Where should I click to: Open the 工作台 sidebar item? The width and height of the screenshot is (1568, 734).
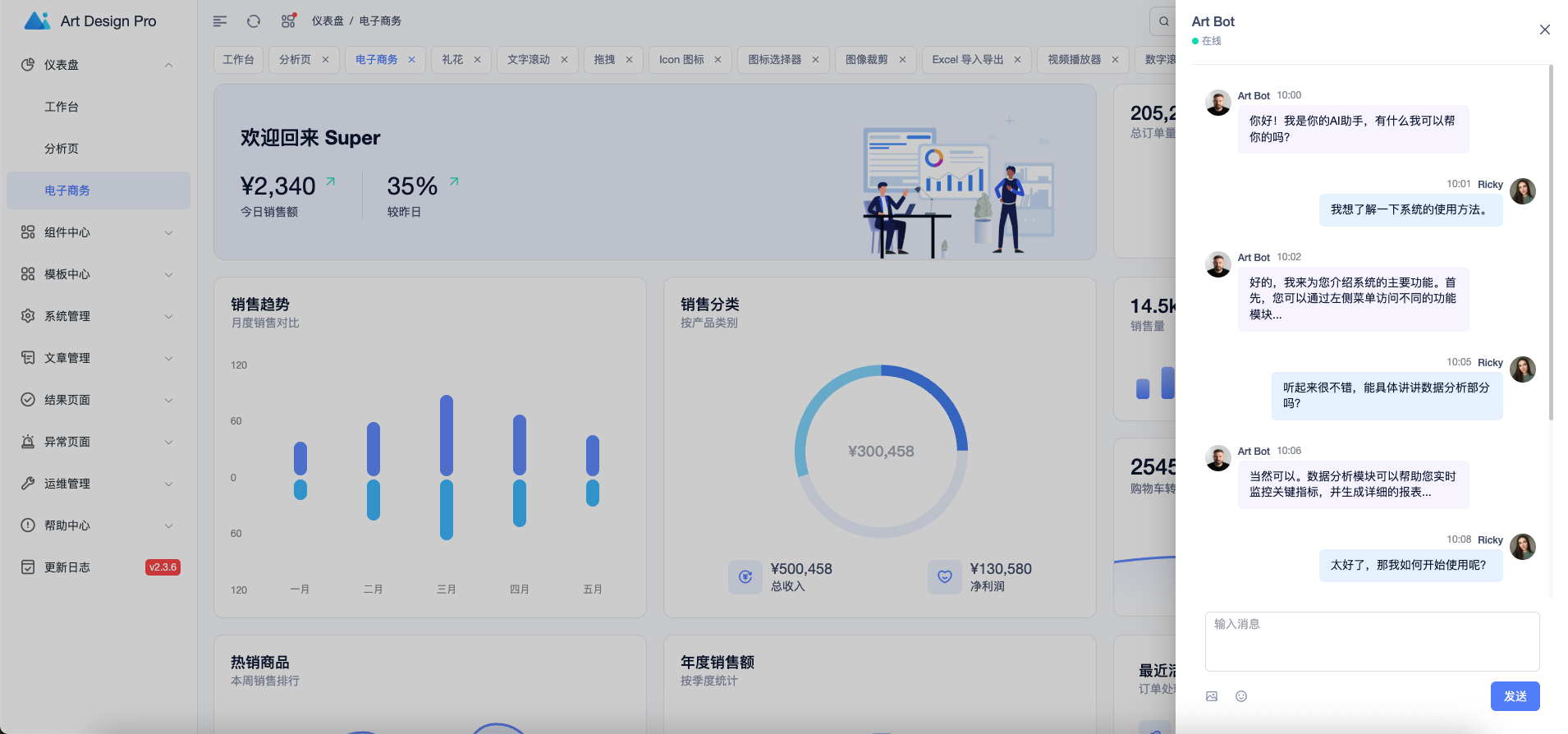[99, 107]
